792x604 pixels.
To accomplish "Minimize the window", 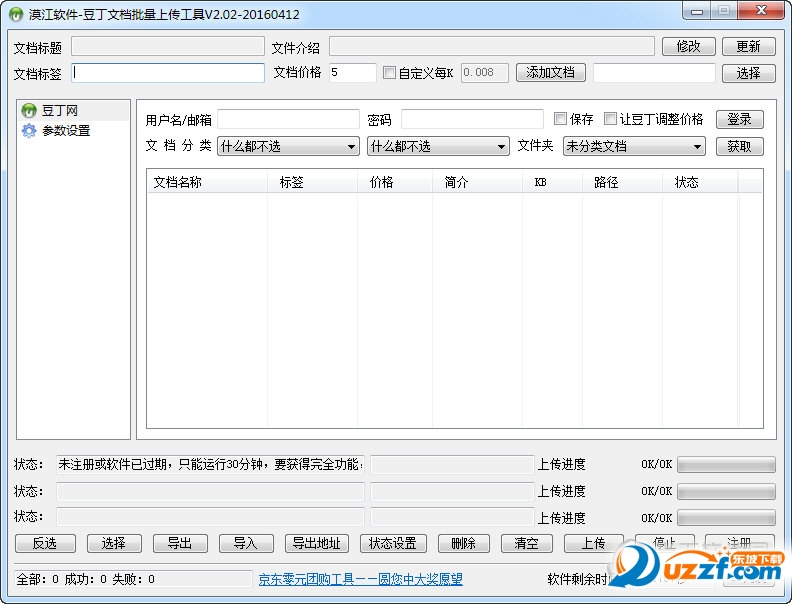I will [x=697, y=11].
